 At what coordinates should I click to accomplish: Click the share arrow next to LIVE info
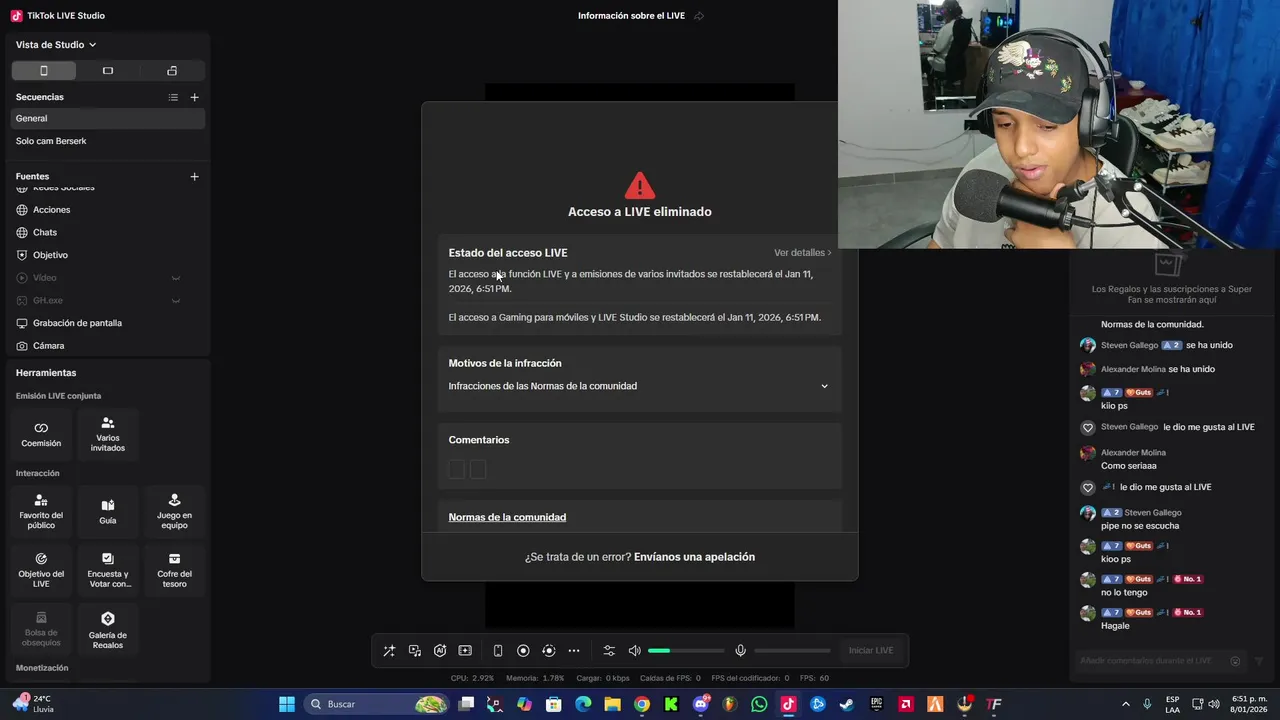click(x=699, y=16)
